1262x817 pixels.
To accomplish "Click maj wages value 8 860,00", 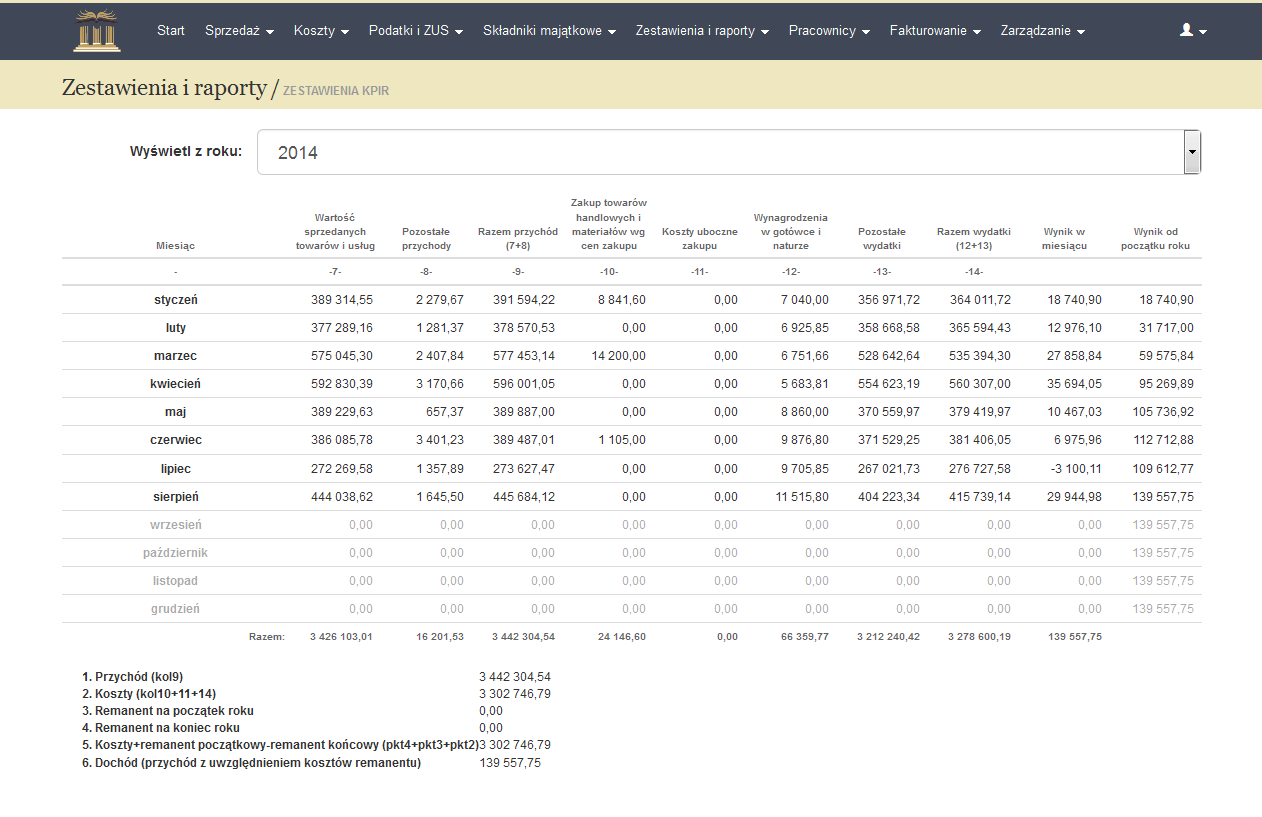I will click(x=805, y=412).
